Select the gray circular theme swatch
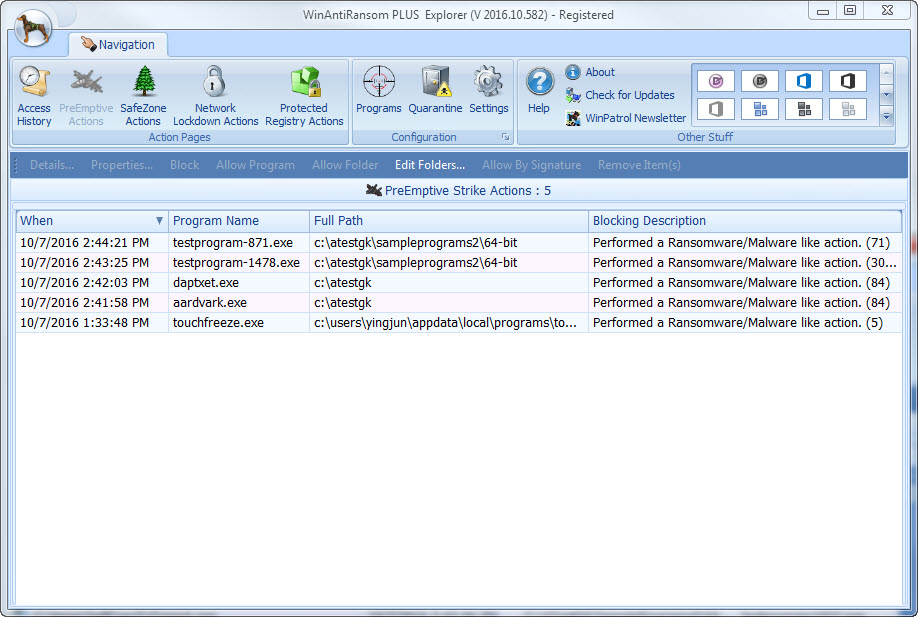This screenshot has width=918, height=617. (x=760, y=81)
